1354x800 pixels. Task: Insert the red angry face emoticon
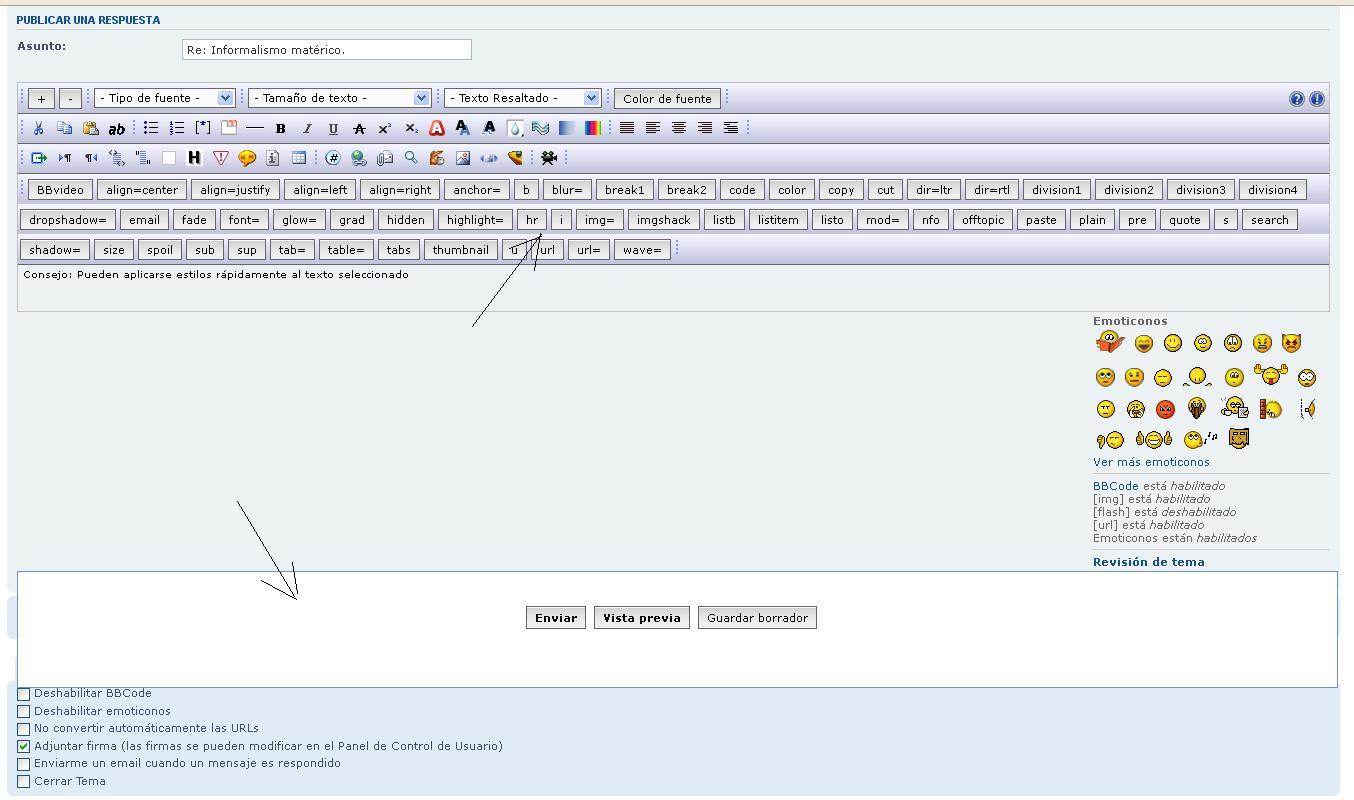(1165, 409)
